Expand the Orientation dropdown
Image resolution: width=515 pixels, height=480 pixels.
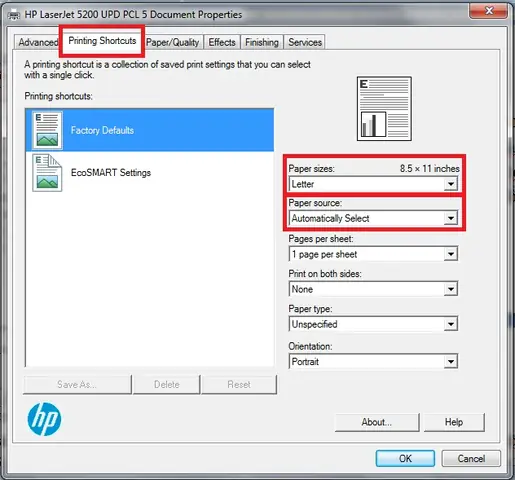click(450, 362)
